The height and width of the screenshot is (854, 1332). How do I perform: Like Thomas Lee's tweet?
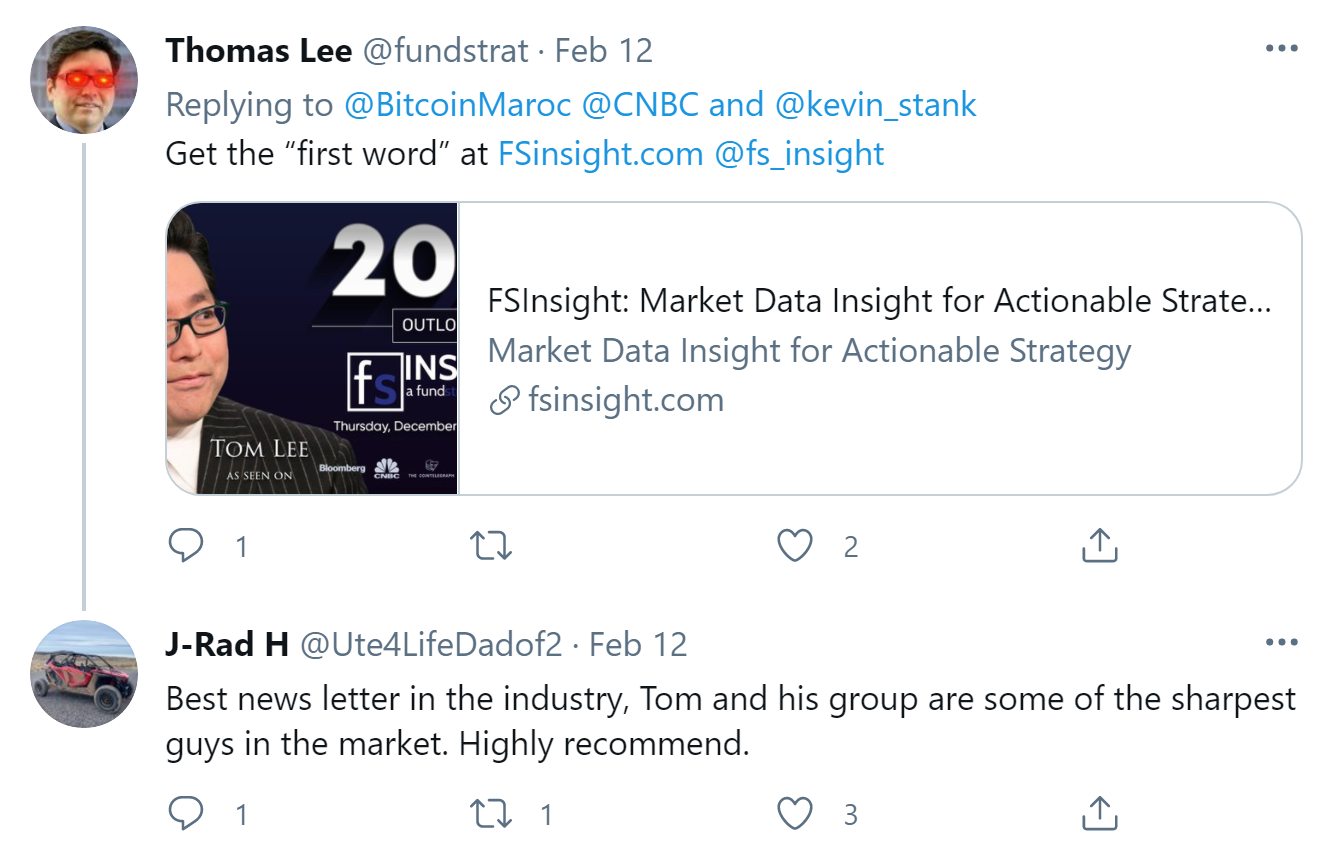[795, 546]
